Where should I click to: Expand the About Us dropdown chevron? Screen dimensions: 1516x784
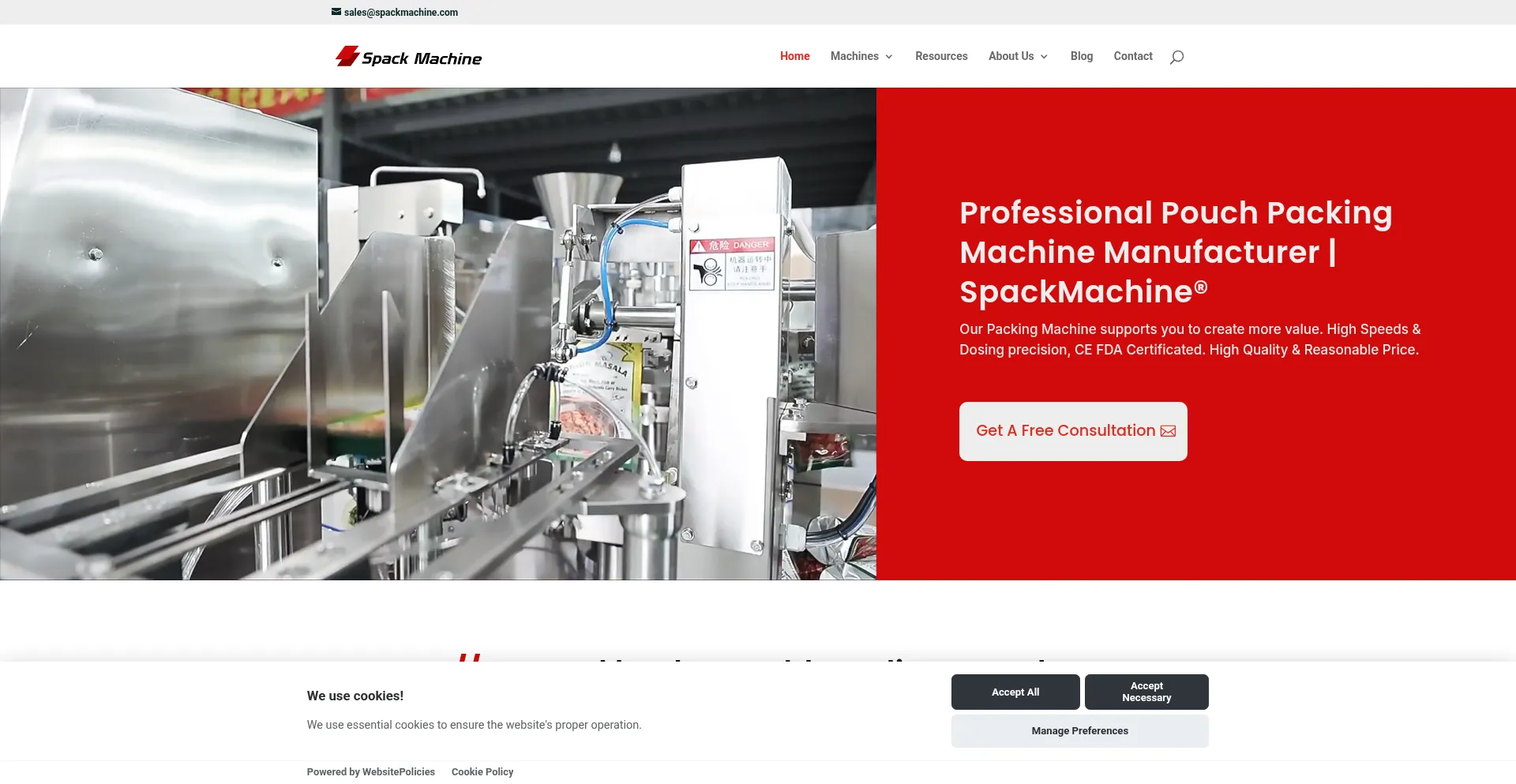tap(1044, 57)
